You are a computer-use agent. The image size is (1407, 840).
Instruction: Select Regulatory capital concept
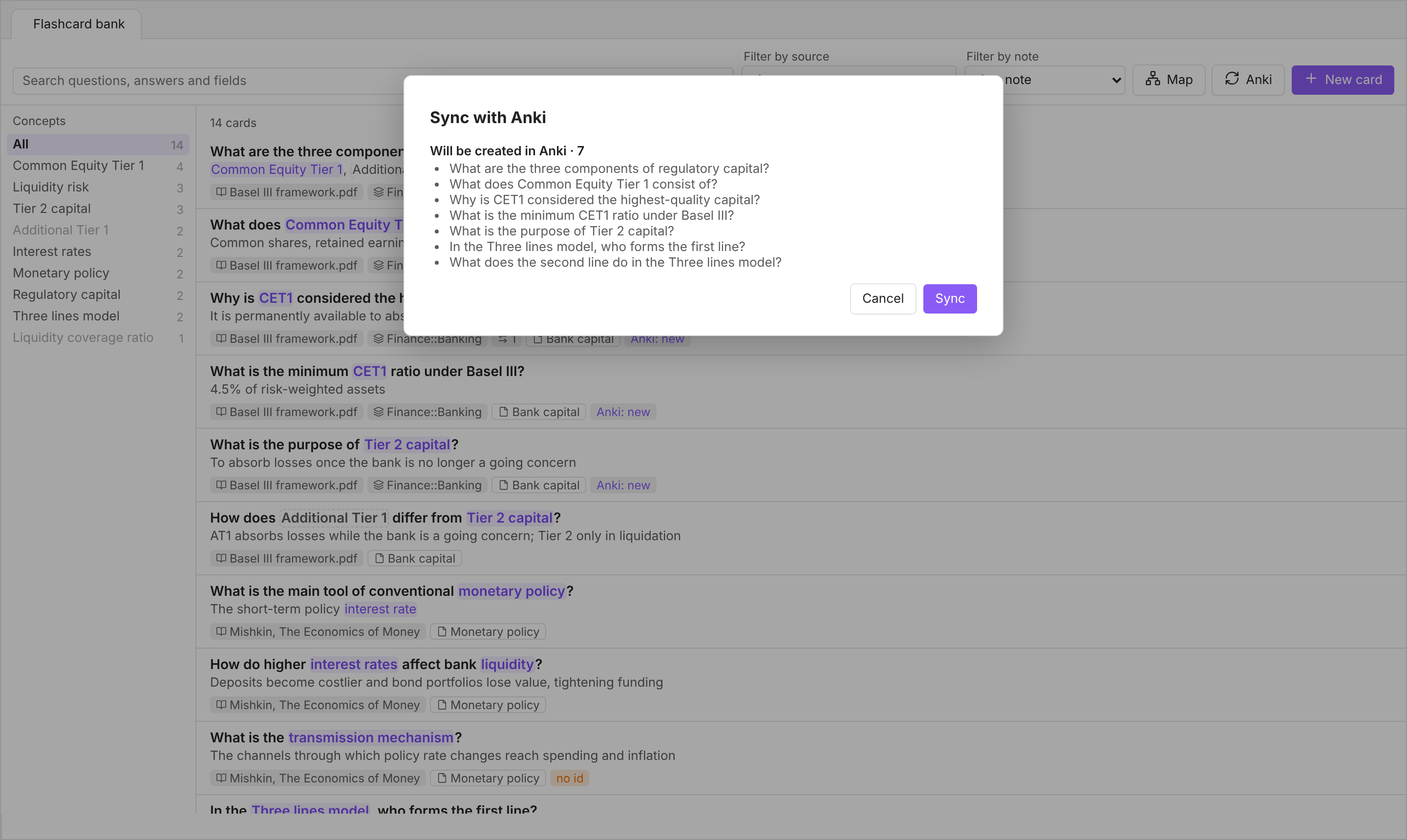coord(97,295)
